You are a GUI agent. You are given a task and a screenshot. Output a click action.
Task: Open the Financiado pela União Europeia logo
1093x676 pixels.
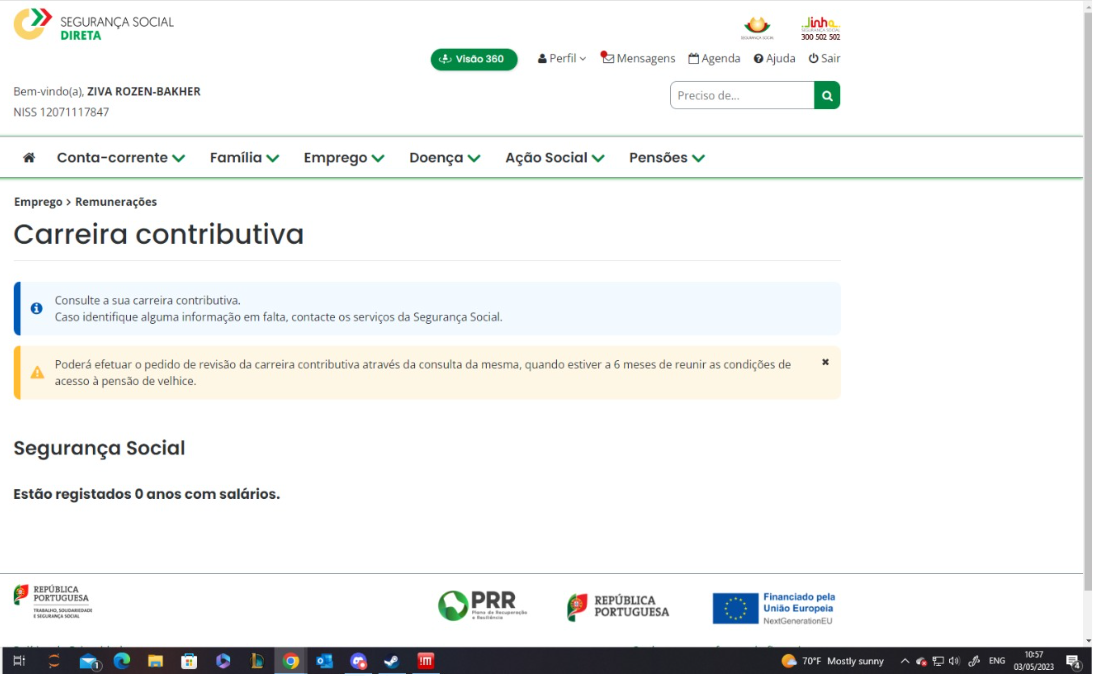775,606
